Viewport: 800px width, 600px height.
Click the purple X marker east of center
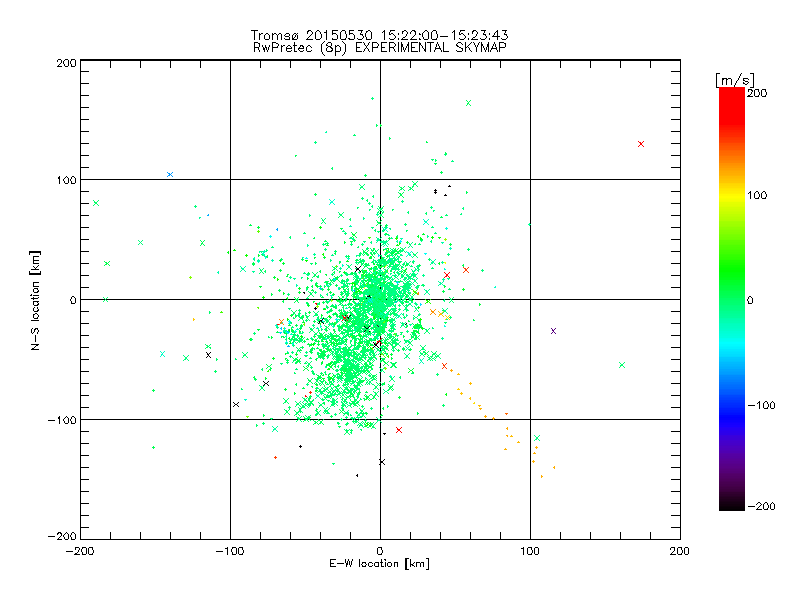[x=553, y=331]
